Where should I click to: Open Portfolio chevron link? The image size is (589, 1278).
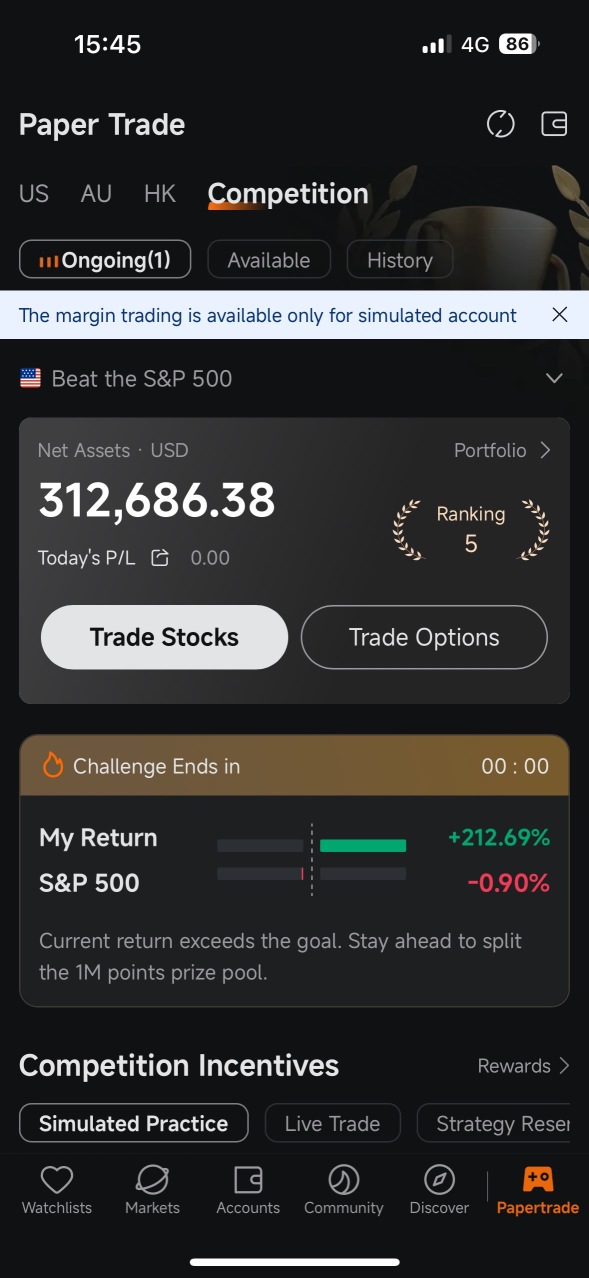[502, 450]
